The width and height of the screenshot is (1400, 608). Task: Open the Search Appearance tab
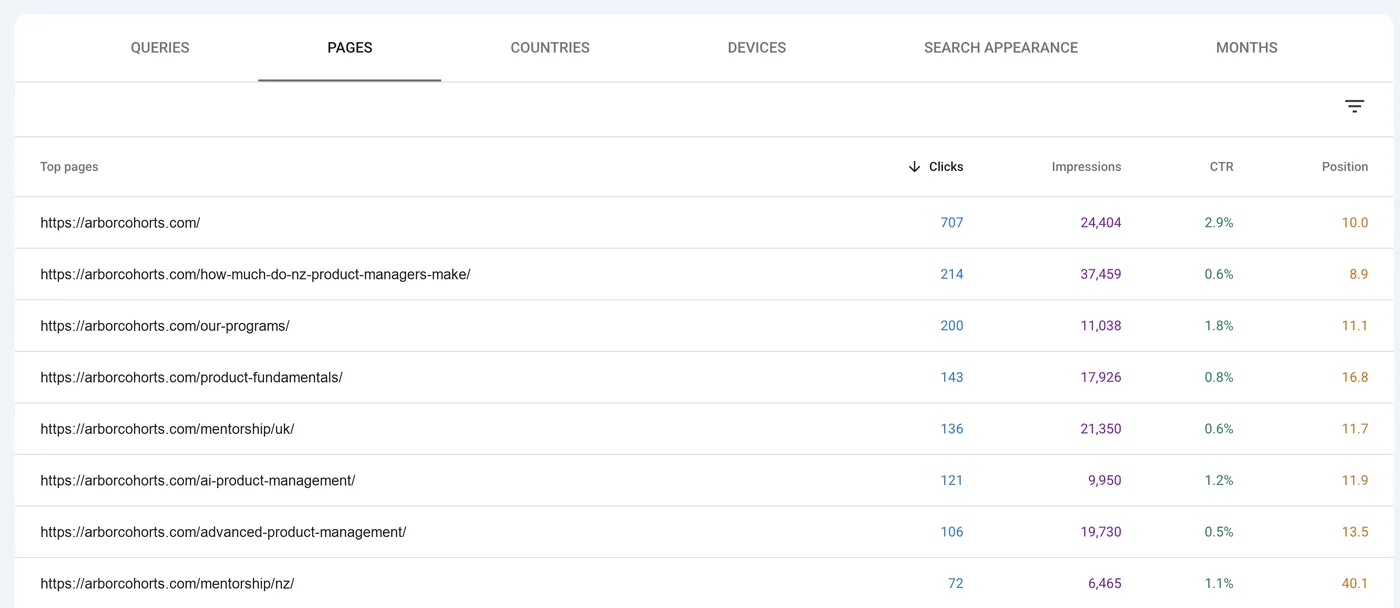click(x=1001, y=47)
